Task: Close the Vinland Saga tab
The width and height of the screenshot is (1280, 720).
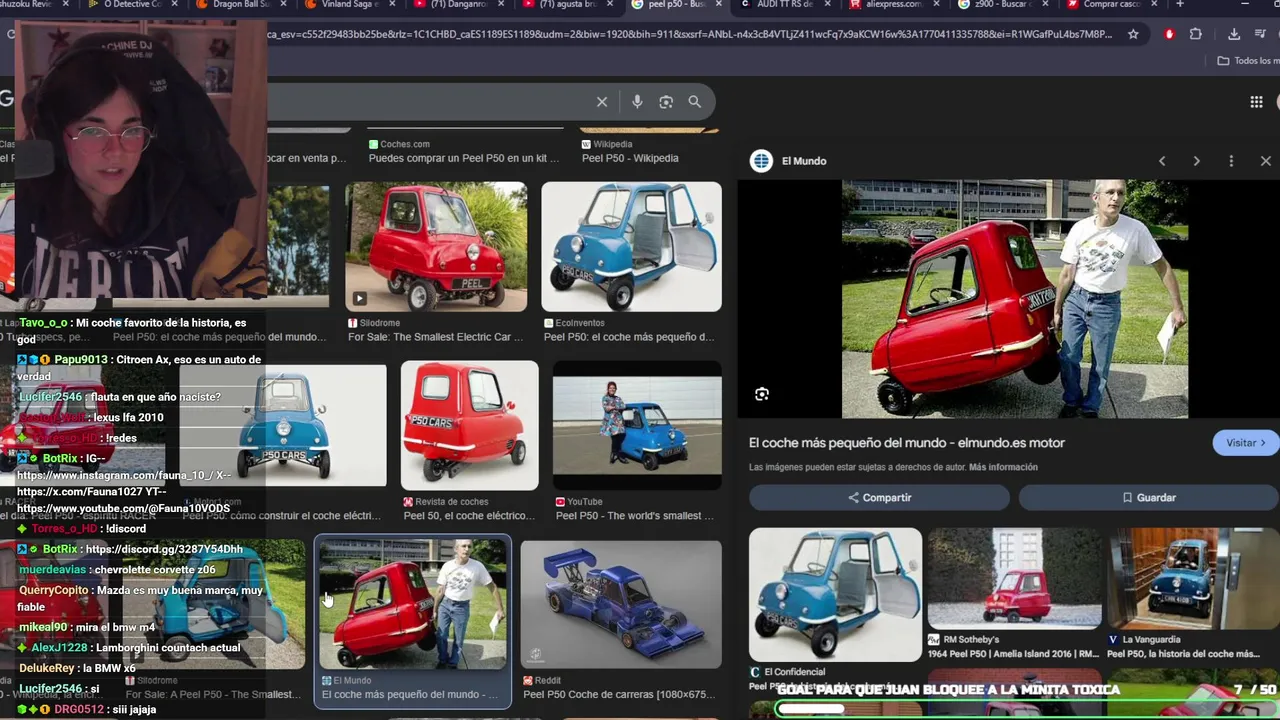Action: coord(392,5)
